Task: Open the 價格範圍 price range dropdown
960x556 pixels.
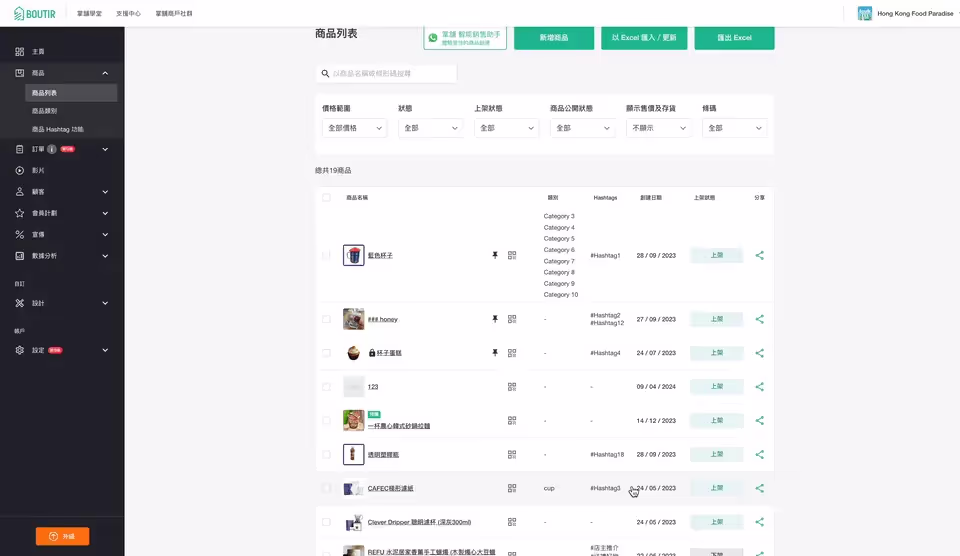Action: click(x=354, y=128)
